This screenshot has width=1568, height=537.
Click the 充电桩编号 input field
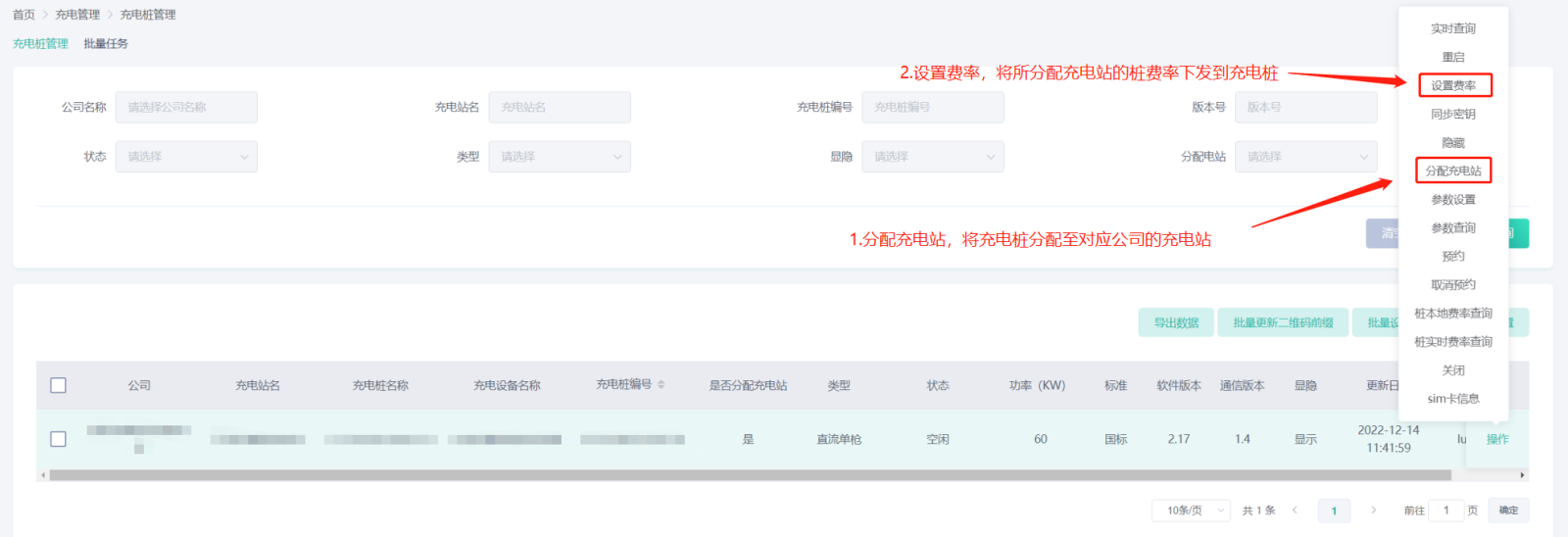(x=932, y=108)
